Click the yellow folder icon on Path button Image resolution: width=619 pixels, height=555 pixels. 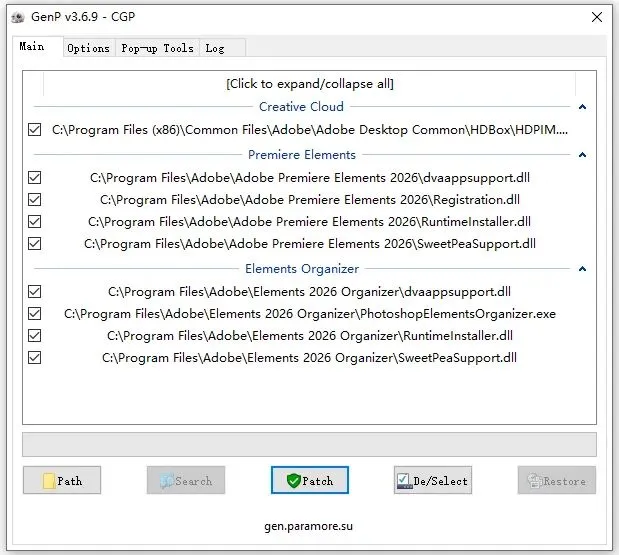click(x=49, y=481)
